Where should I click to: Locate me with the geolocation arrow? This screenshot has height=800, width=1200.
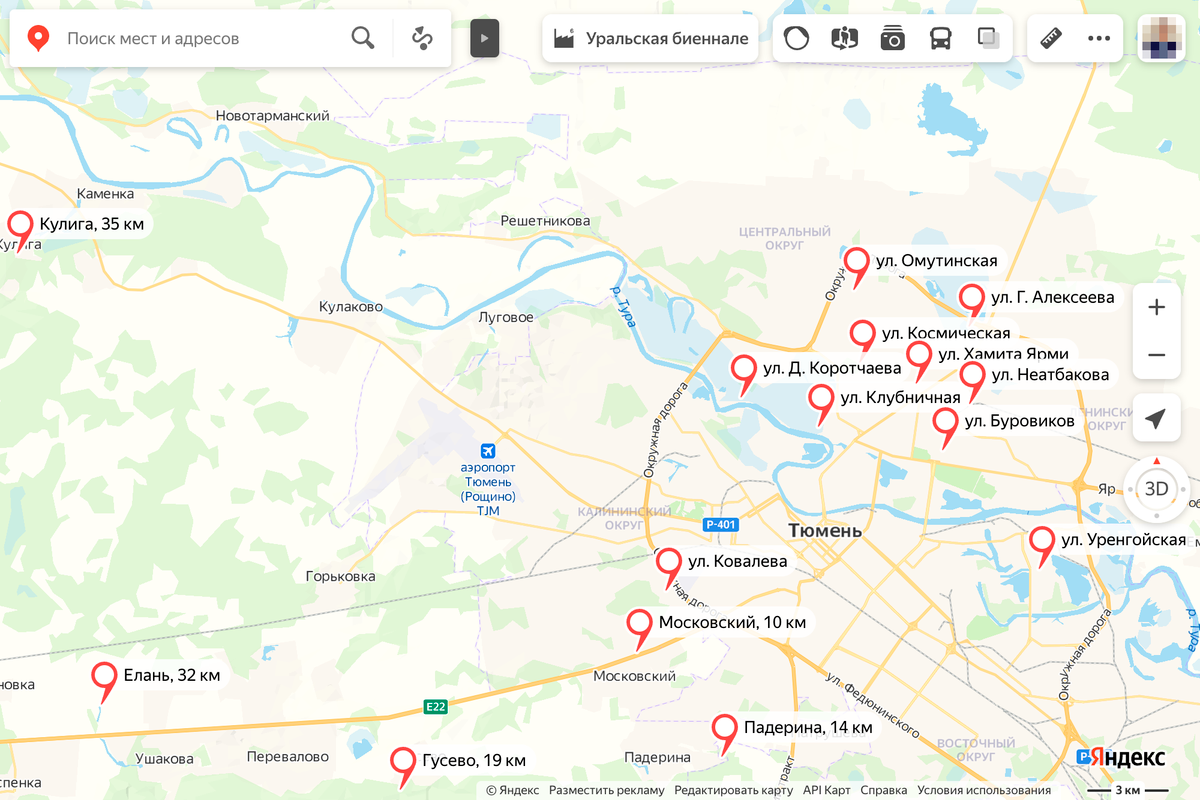pos(1156,419)
